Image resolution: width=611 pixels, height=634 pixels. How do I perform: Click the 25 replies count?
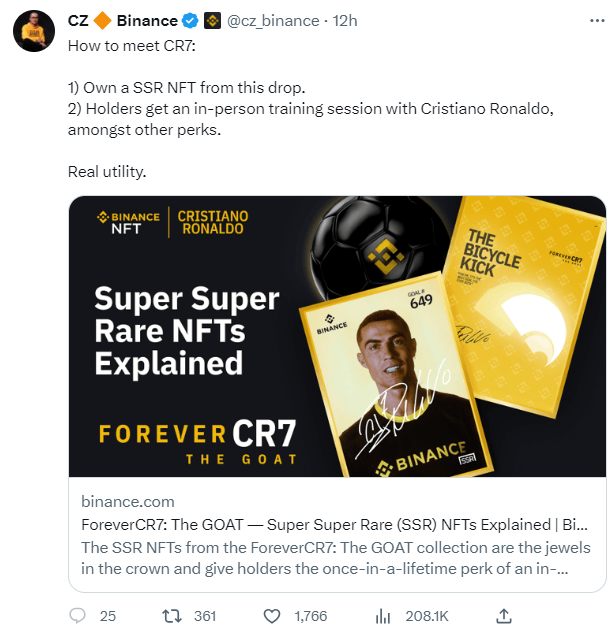tap(108, 616)
